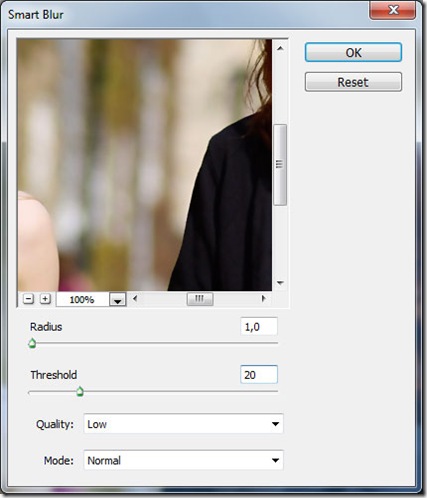Click the Radius value field

[x=259, y=327]
